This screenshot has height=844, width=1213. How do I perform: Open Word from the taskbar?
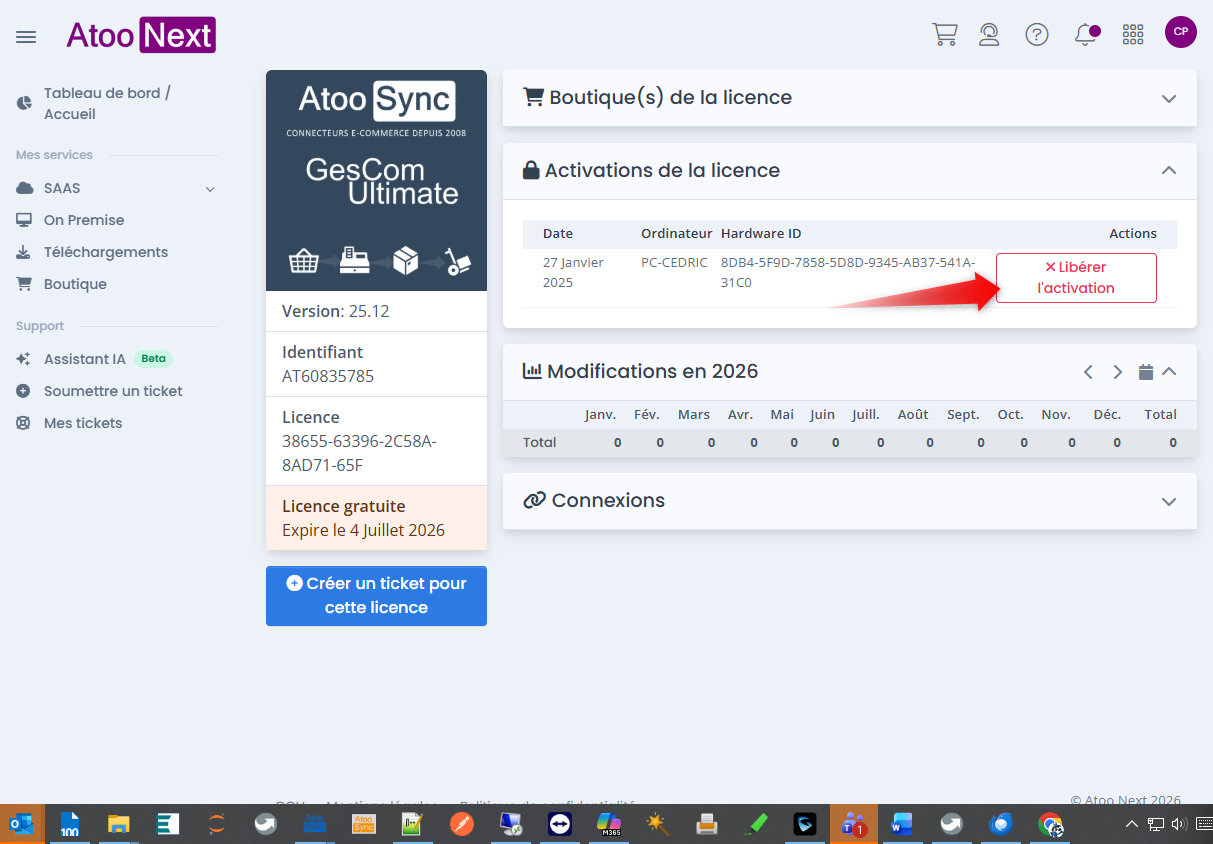pyautogui.click(x=902, y=824)
